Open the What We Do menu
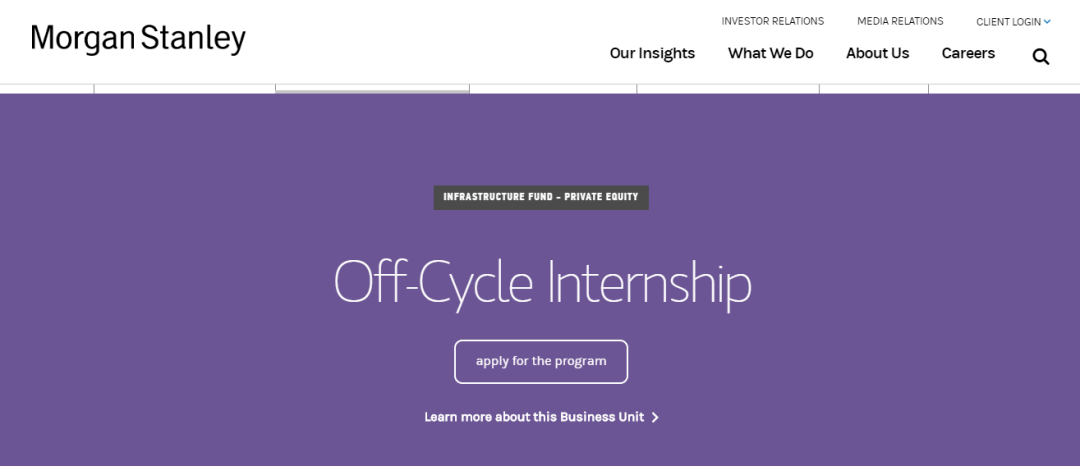Screen dimensions: 1080x466 coord(771,53)
